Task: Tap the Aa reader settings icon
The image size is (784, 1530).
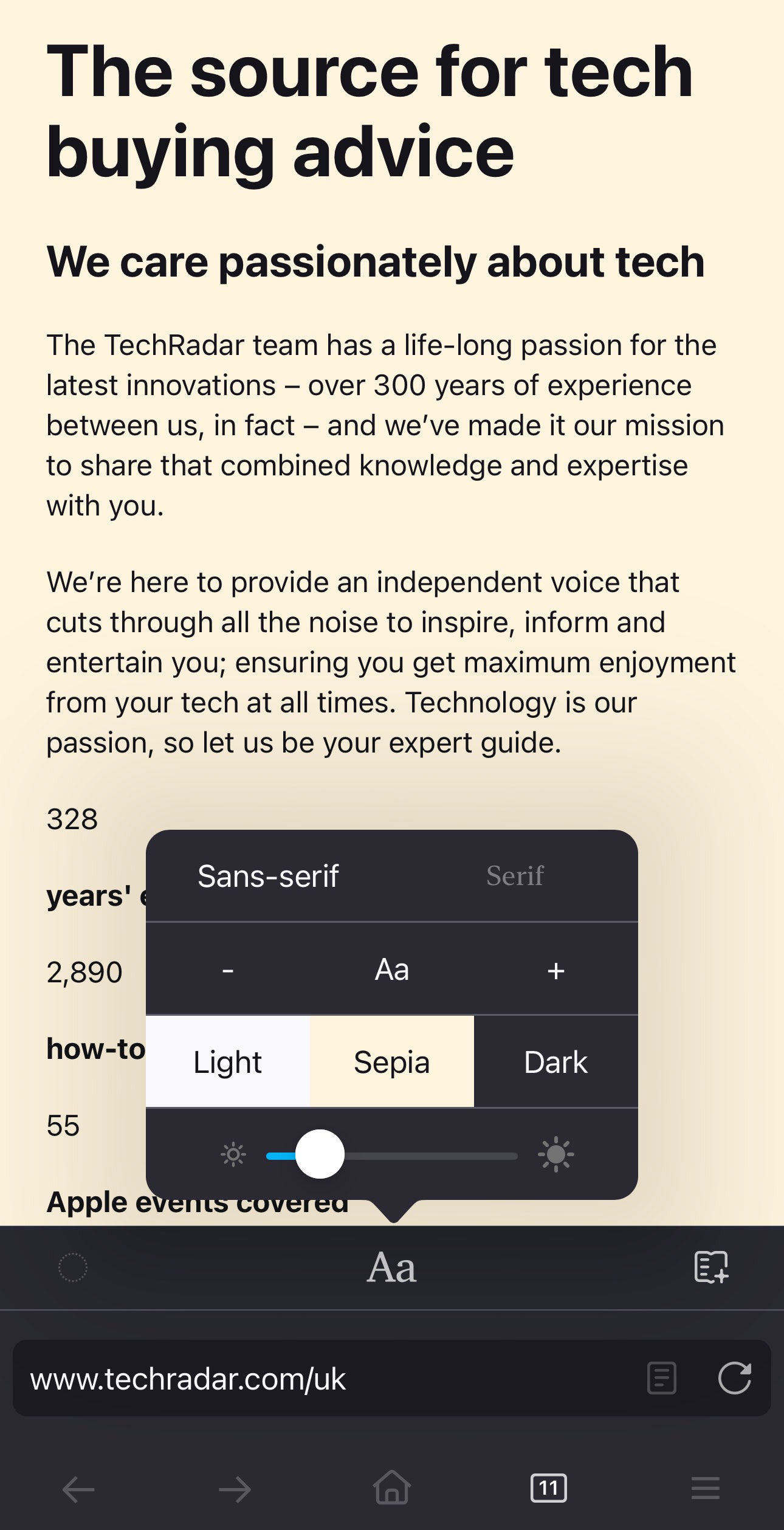Action: click(x=392, y=1268)
